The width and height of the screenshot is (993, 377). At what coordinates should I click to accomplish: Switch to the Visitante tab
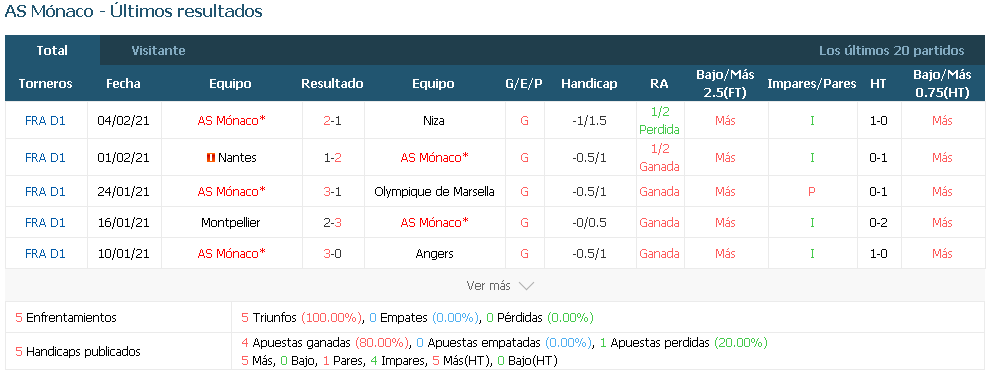[x=158, y=51]
